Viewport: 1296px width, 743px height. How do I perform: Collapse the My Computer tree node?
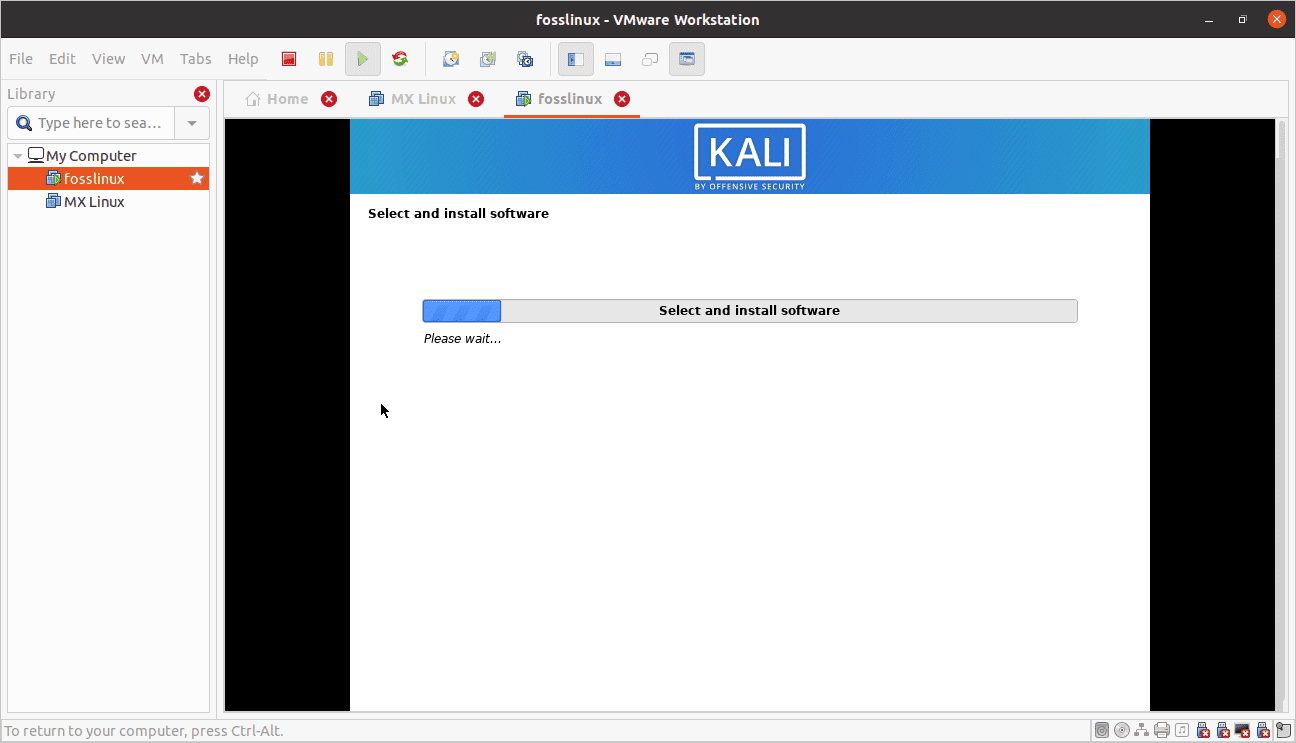click(x=18, y=156)
